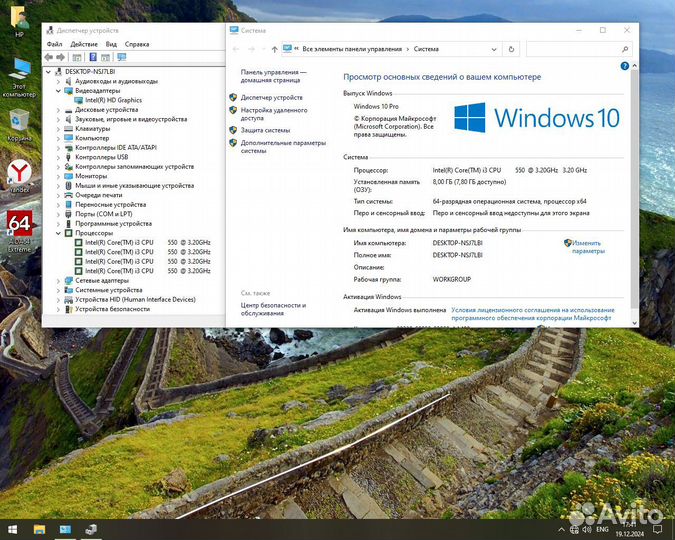Viewport: 675px width, 540px height.
Task: Expand Дисковые устройства
Action: point(59,110)
